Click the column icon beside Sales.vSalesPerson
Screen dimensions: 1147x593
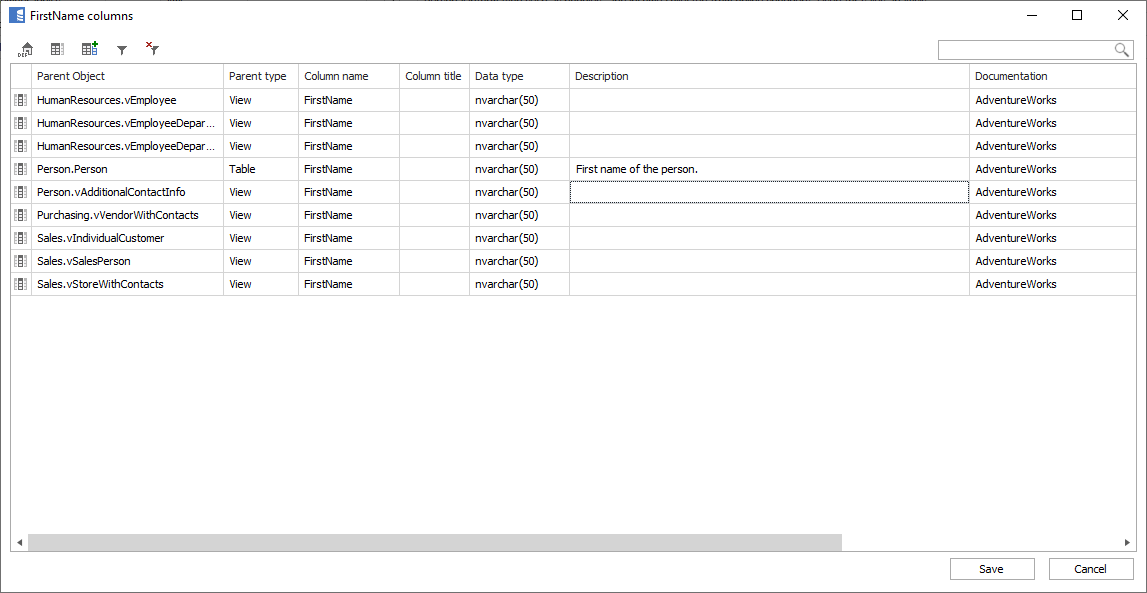pyautogui.click(x=21, y=261)
